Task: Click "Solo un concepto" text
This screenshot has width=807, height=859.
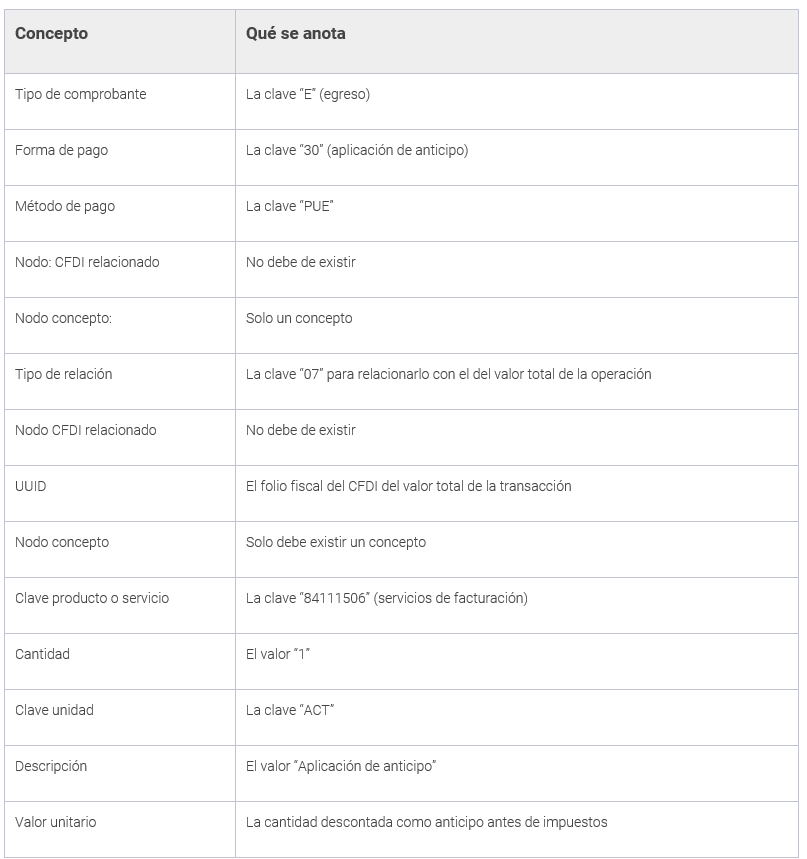Action: (299, 318)
